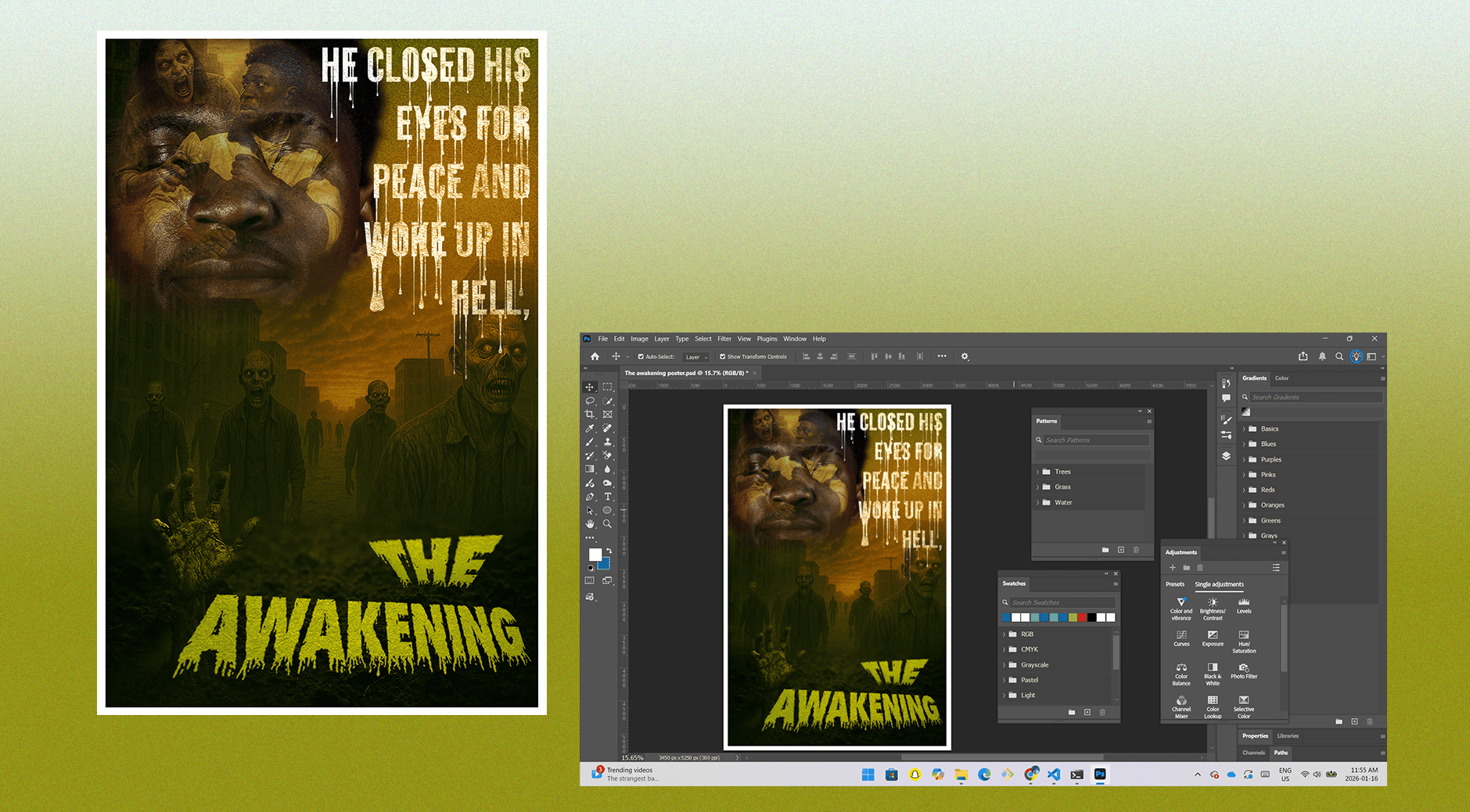Add a Curves adjustment
The height and width of the screenshot is (812, 1470).
pos(1181,638)
